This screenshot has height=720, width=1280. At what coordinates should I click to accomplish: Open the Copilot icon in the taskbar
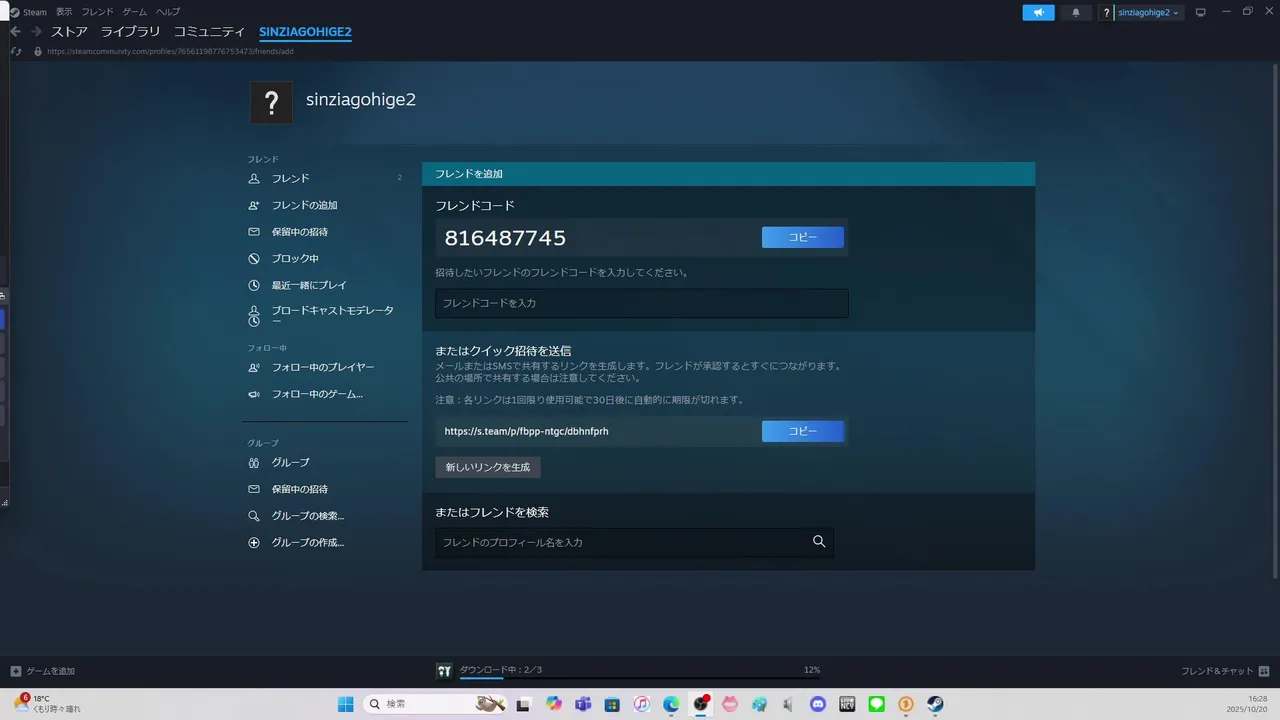(x=553, y=704)
